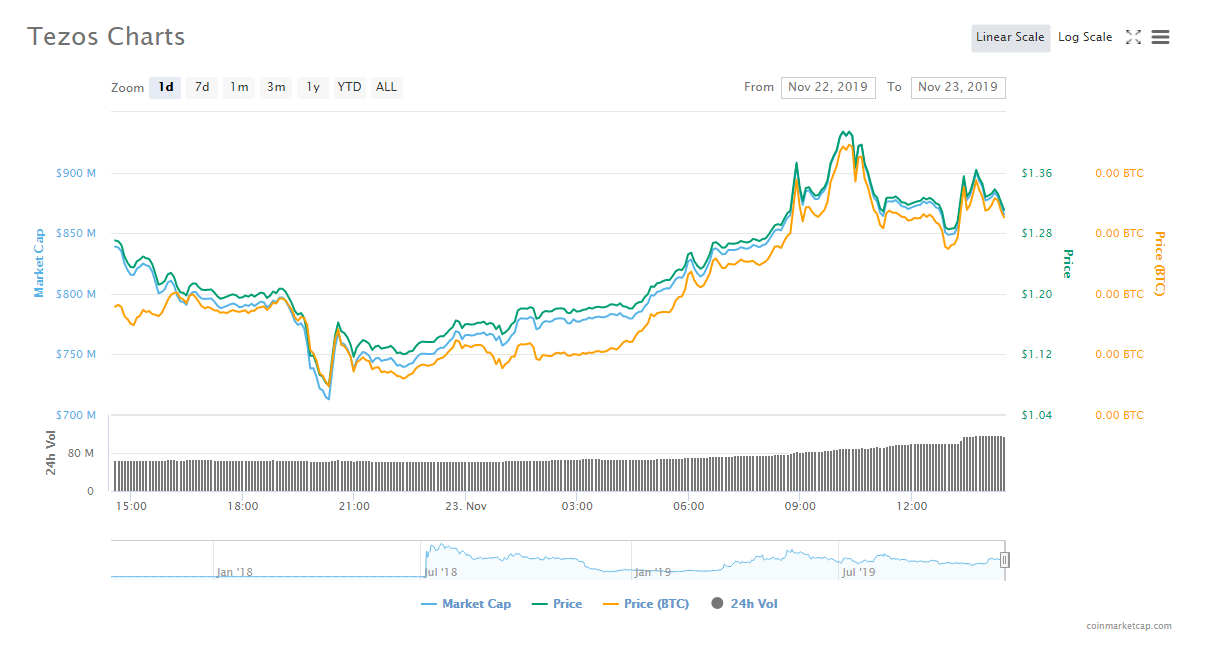1206x661 pixels.
Task: Switch to Linear Scale
Action: (x=1010, y=37)
